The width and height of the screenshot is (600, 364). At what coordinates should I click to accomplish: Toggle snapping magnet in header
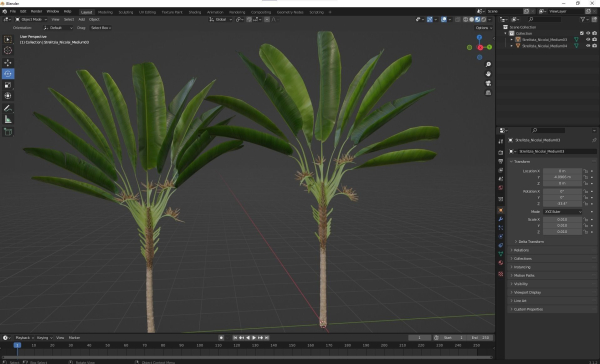coord(249,20)
